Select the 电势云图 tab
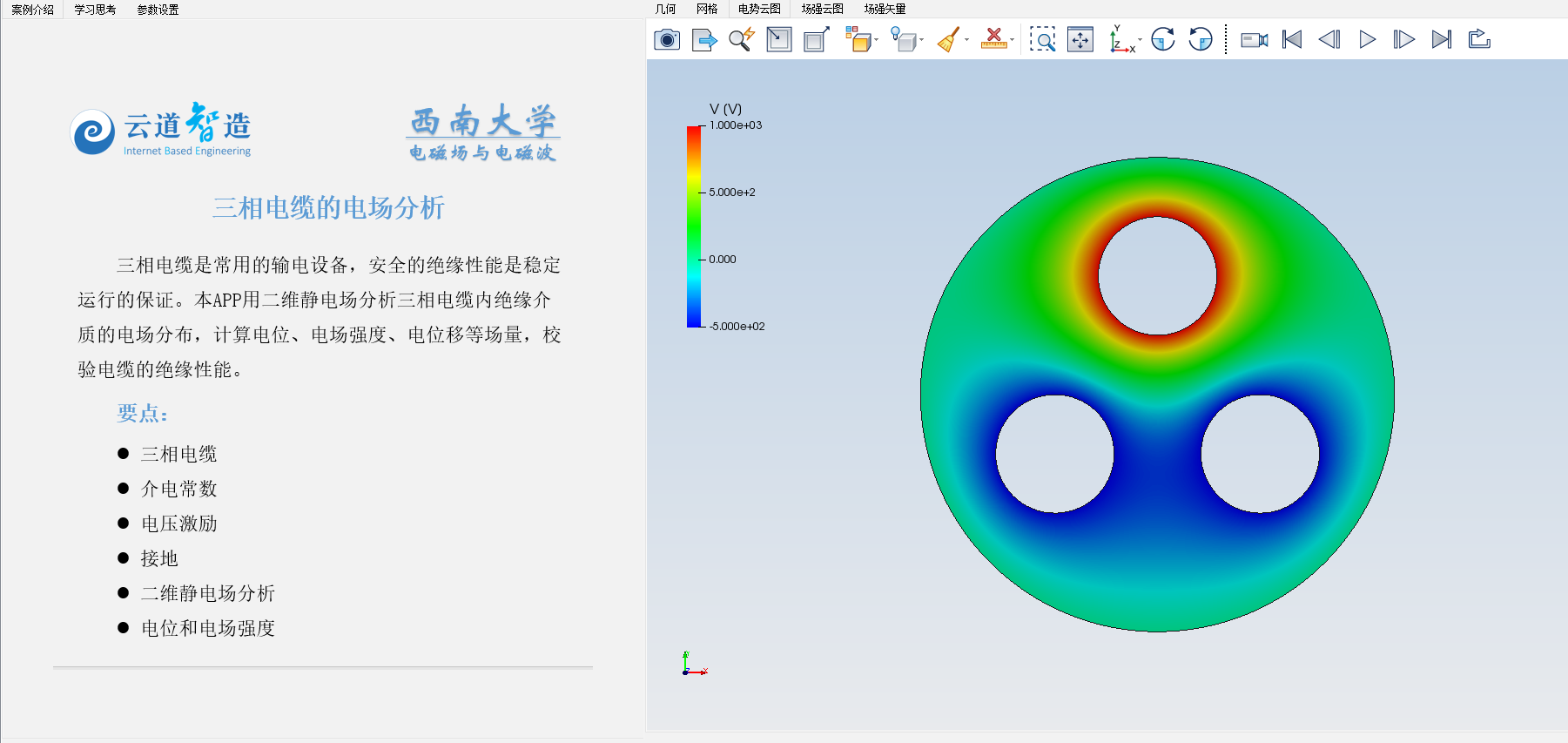Image resolution: width=1568 pixels, height=743 pixels. (x=759, y=9)
